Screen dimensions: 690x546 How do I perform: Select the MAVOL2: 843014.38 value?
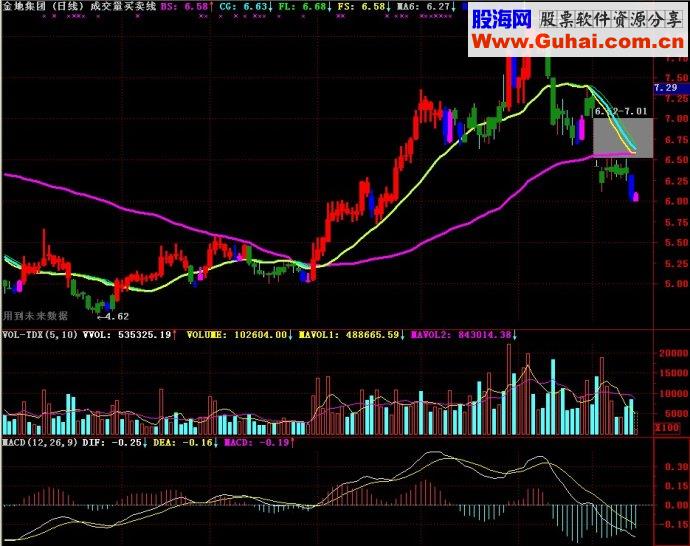461,335
